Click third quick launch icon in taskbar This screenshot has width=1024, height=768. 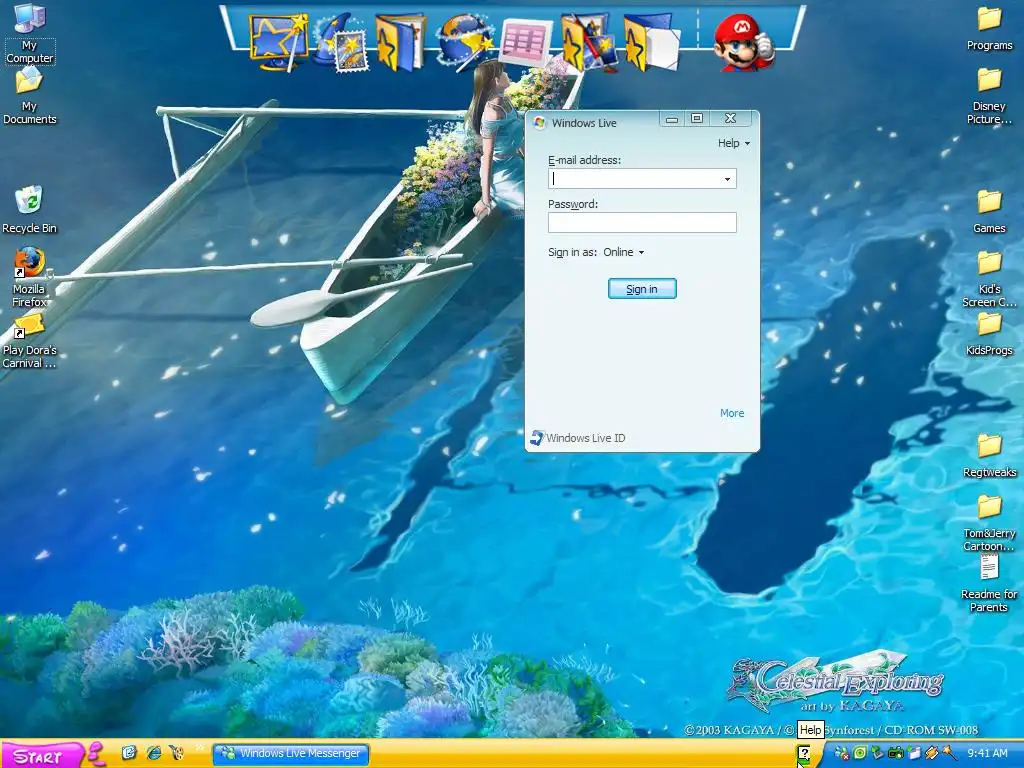click(x=176, y=753)
